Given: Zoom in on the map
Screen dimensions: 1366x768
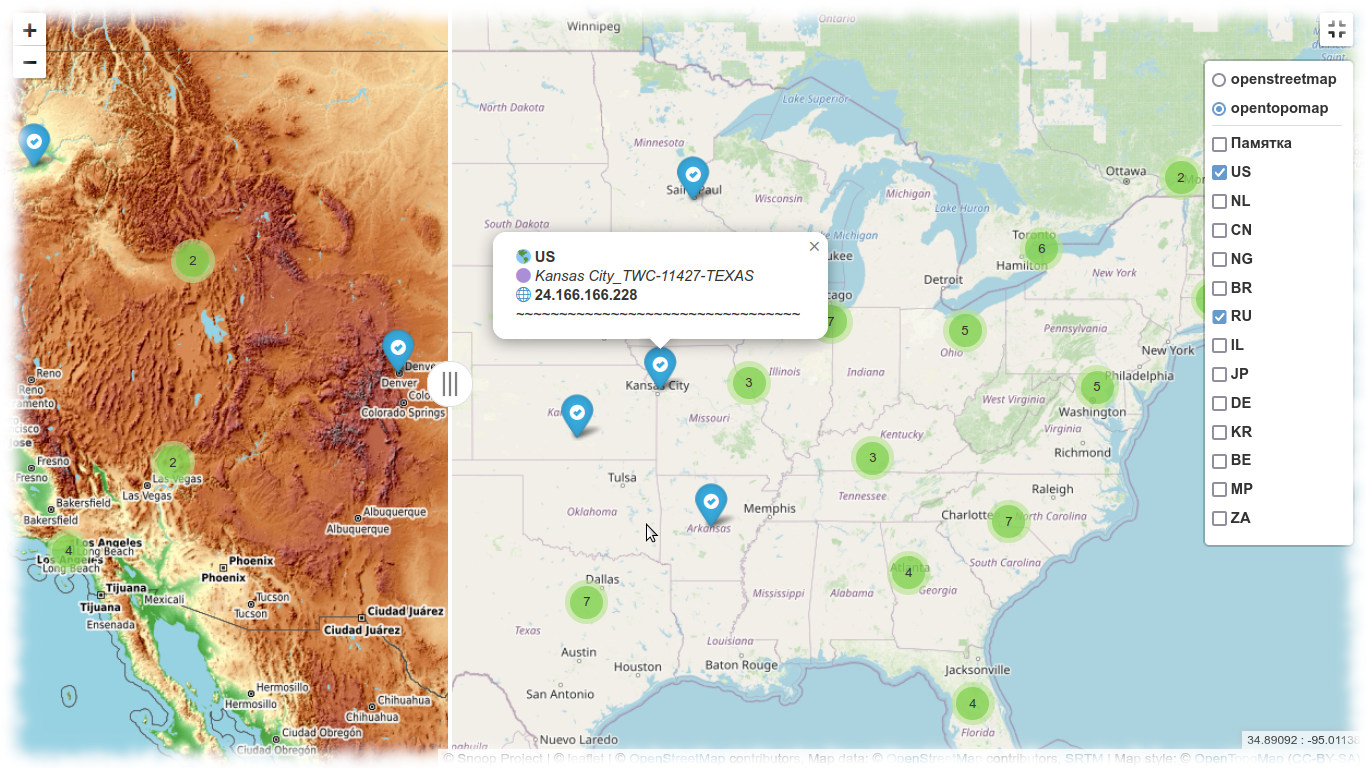Looking at the screenshot, I should pyautogui.click(x=30, y=30).
